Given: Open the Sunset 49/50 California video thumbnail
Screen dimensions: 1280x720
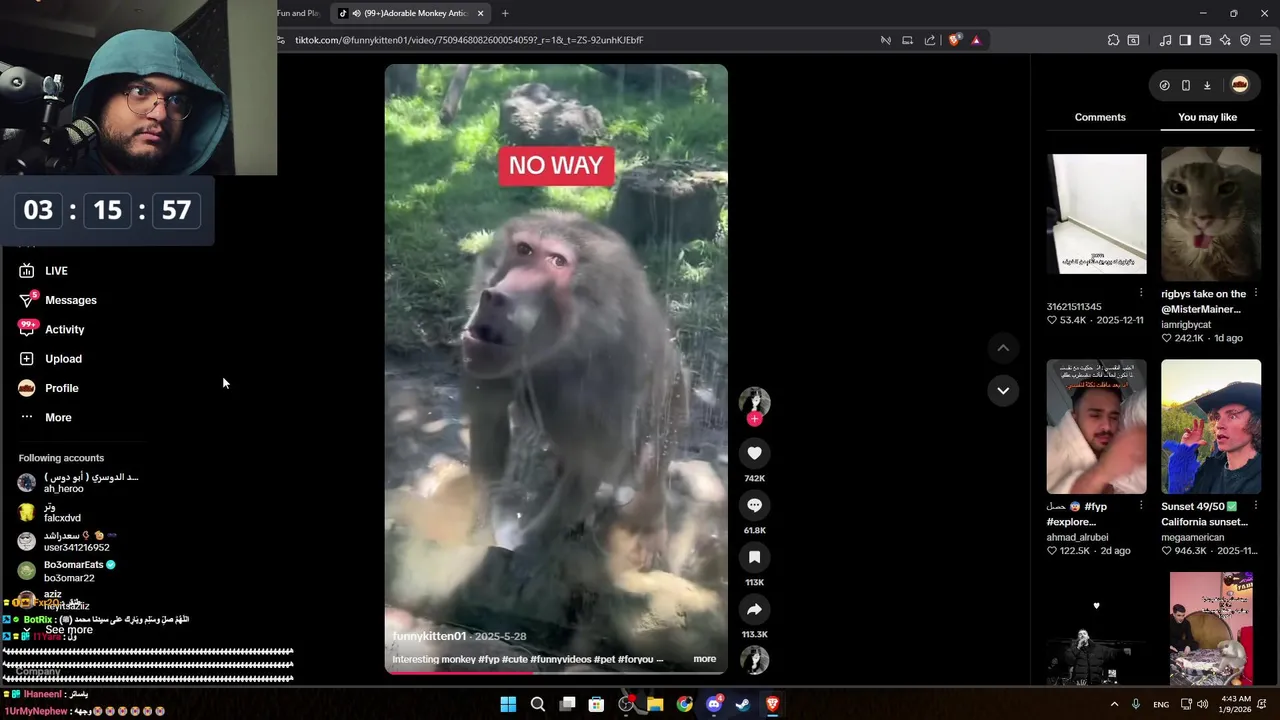Looking at the screenshot, I should coord(1211,427).
